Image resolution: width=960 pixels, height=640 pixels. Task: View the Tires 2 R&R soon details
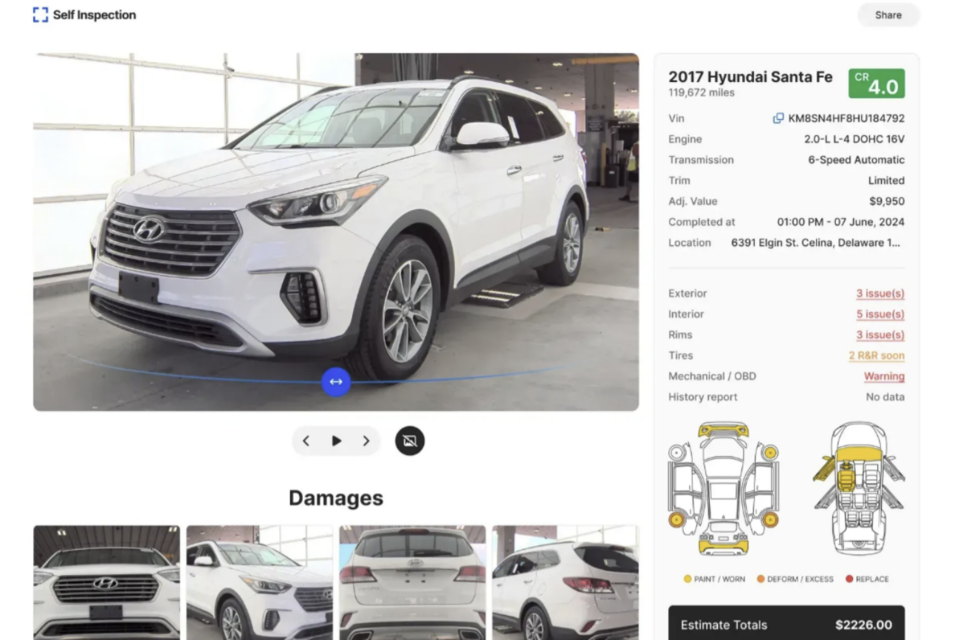pyautogui.click(x=876, y=356)
